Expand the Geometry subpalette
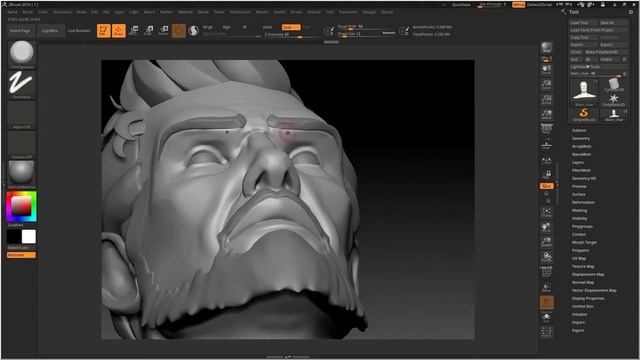Viewport: 640px width, 360px height. tap(580, 138)
